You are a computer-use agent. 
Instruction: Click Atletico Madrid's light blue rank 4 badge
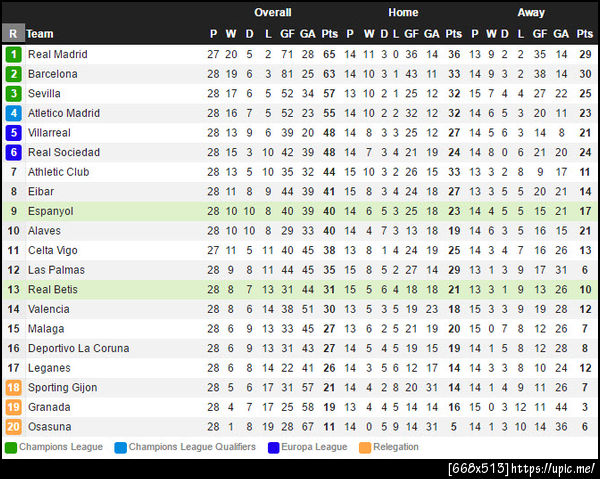(13, 113)
